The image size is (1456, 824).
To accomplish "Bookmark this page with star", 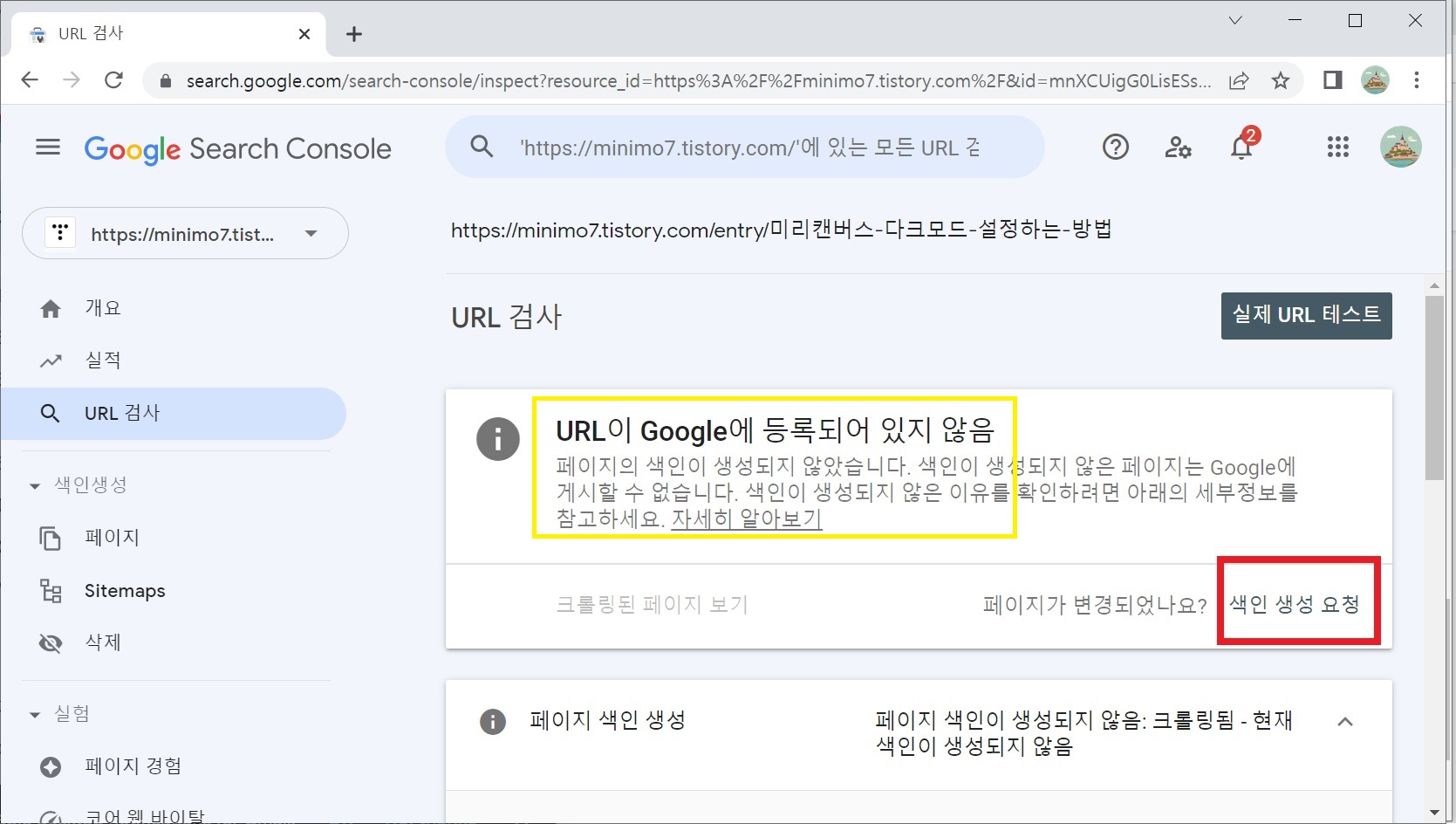I will tap(1280, 81).
